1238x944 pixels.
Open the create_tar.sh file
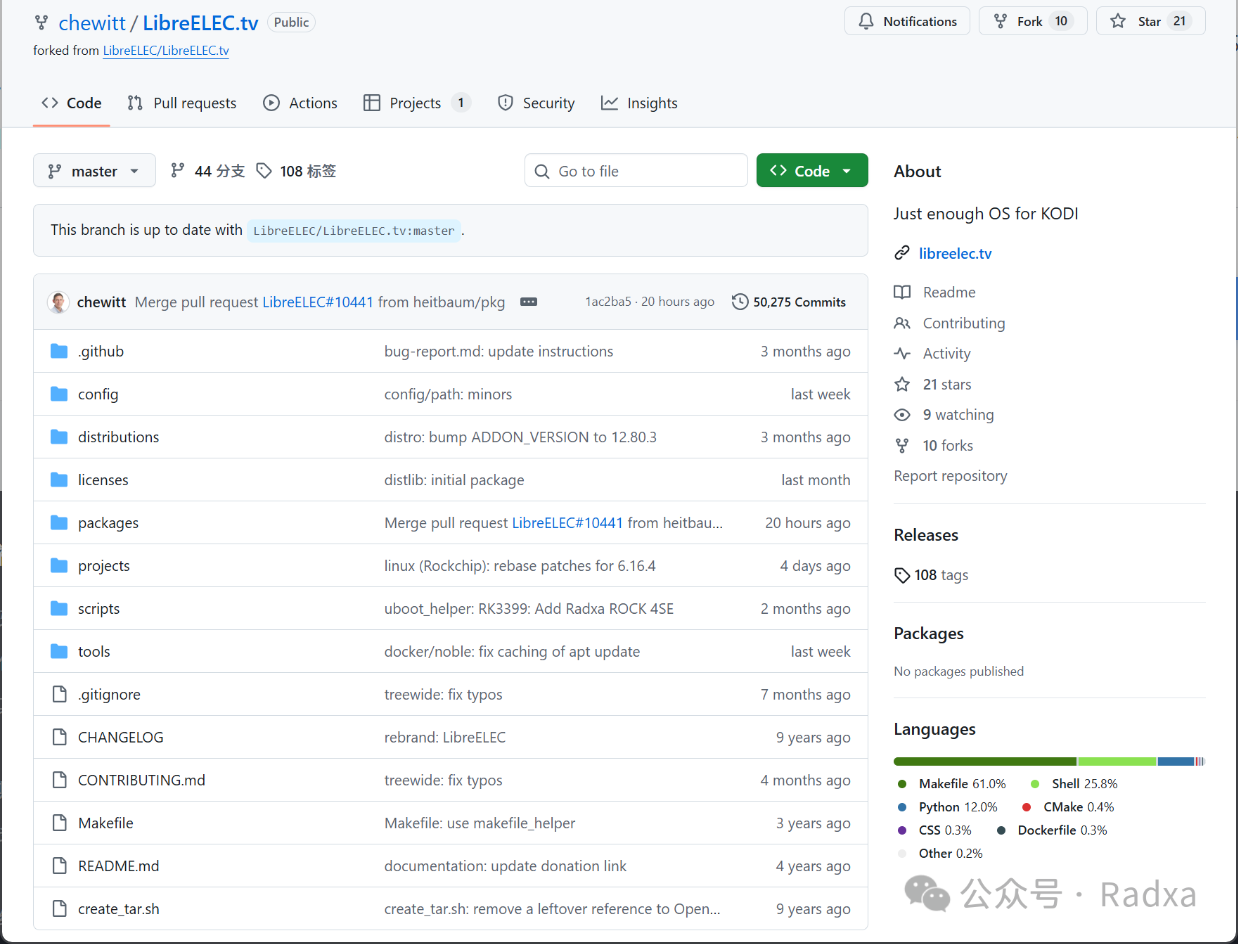118,909
